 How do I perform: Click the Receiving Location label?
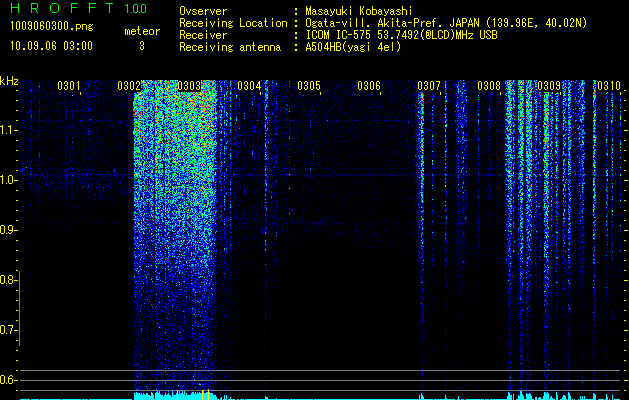233,24
